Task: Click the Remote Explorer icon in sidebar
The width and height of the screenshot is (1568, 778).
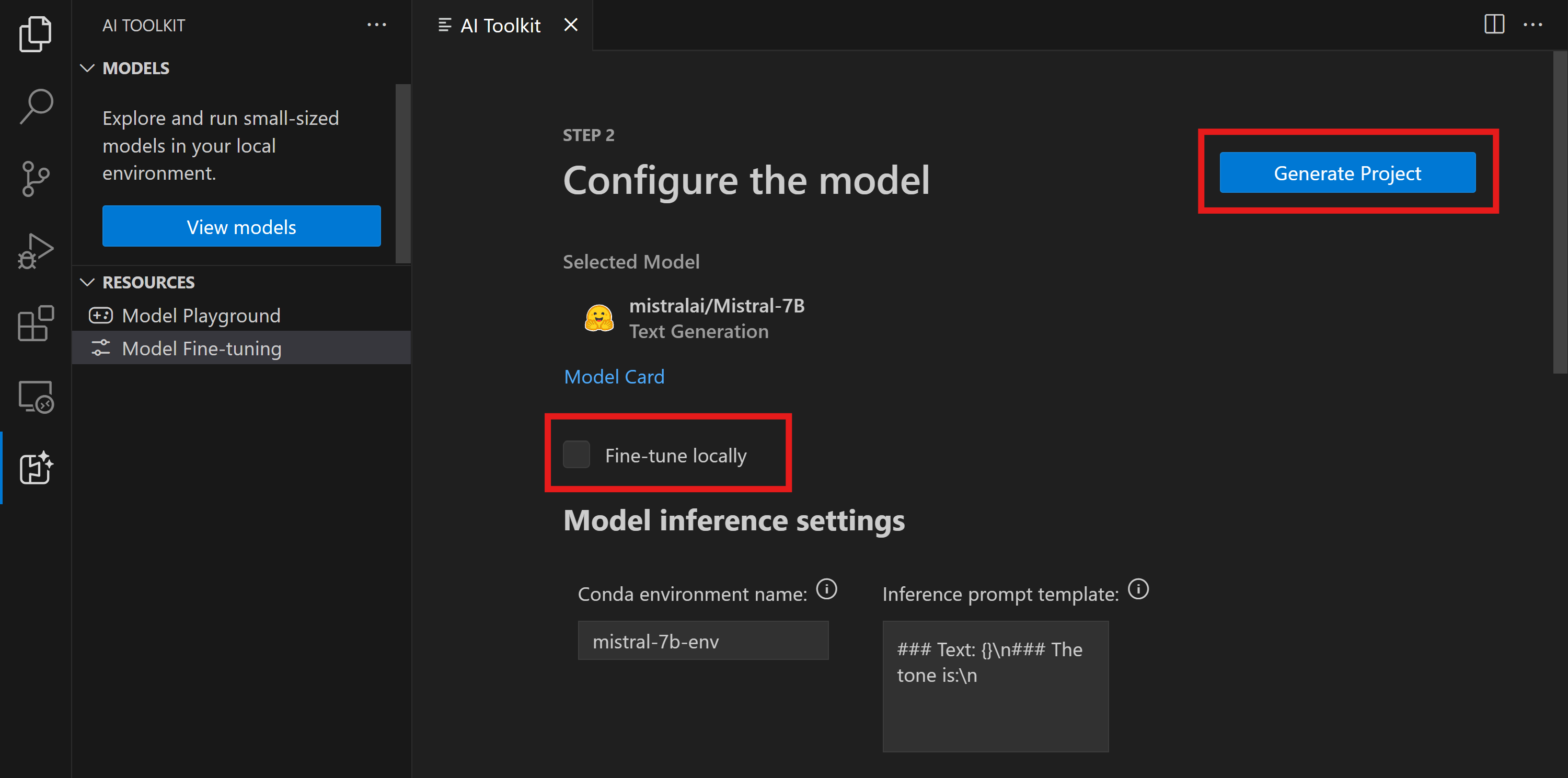Action: click(34, 397)
